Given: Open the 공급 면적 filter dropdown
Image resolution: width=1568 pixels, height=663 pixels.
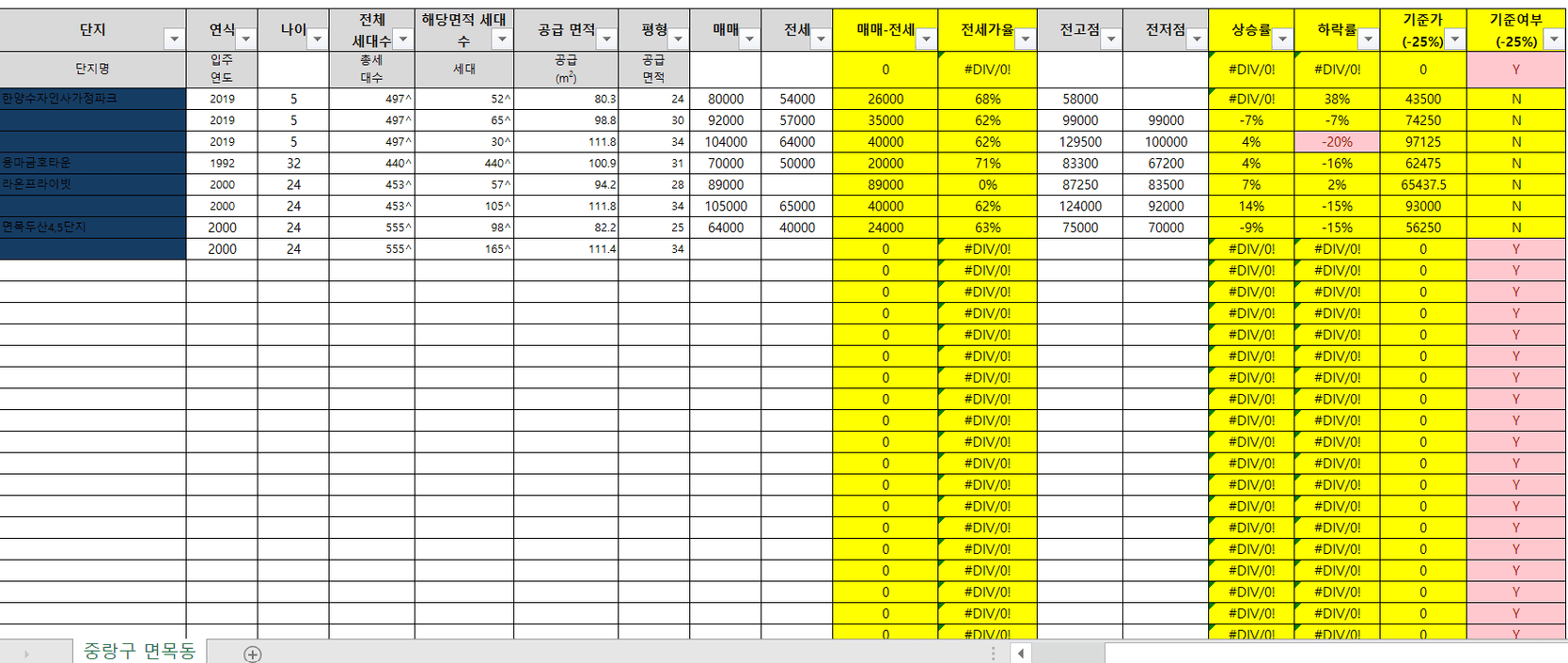Looking at the screenshot, I should tap(606, 39).
